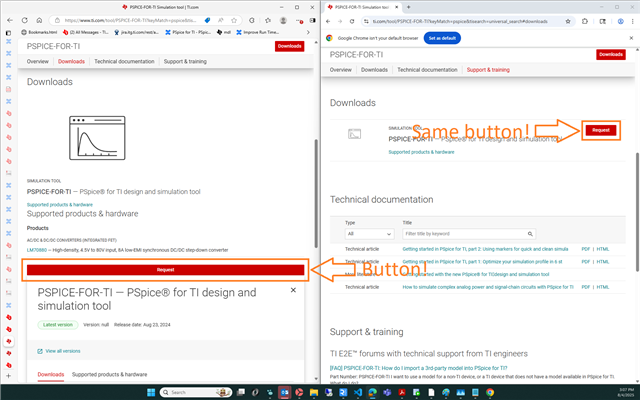Select the Downloads tab in details panel
This screenshot has height=400, width=640.
pyautogui.click(x=51, y=374)
